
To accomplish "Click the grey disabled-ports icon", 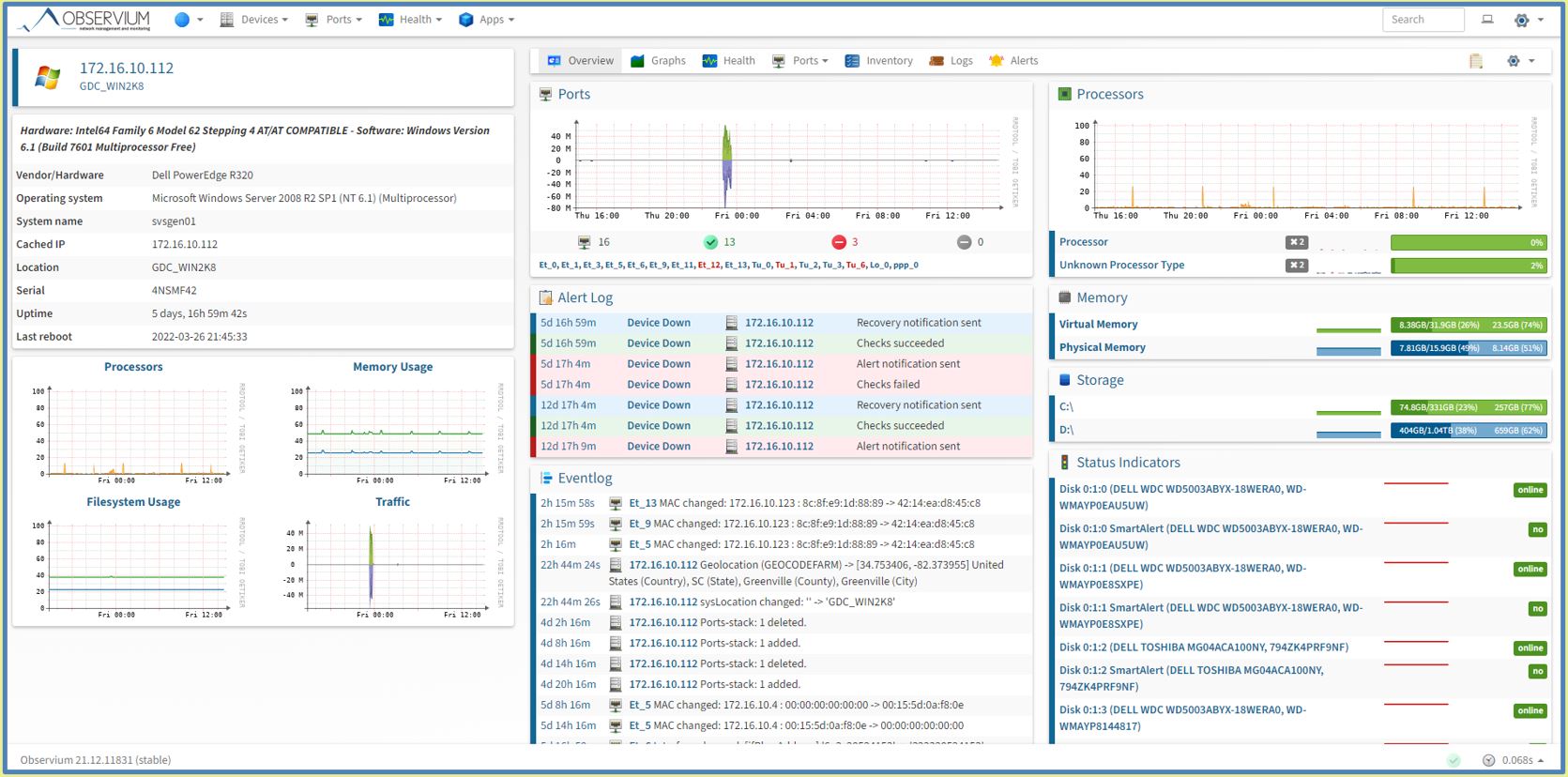I will pos(964,242).
